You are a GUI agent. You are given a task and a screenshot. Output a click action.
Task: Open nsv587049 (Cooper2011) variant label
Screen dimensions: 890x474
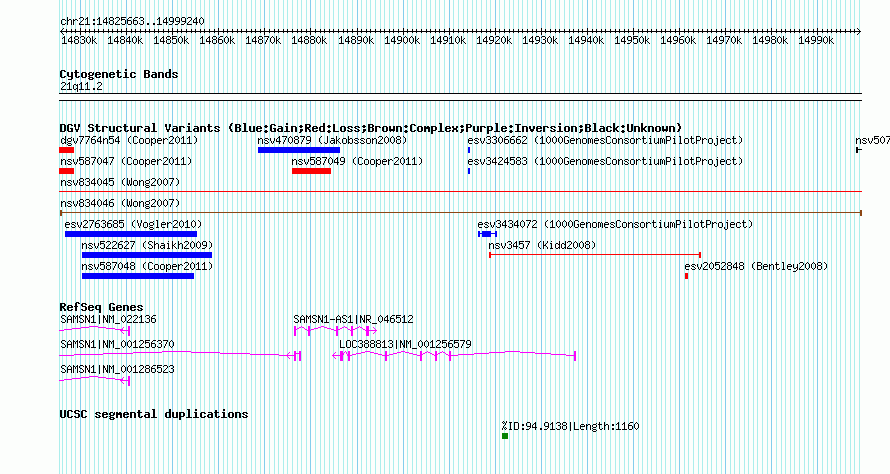[357, 161]
